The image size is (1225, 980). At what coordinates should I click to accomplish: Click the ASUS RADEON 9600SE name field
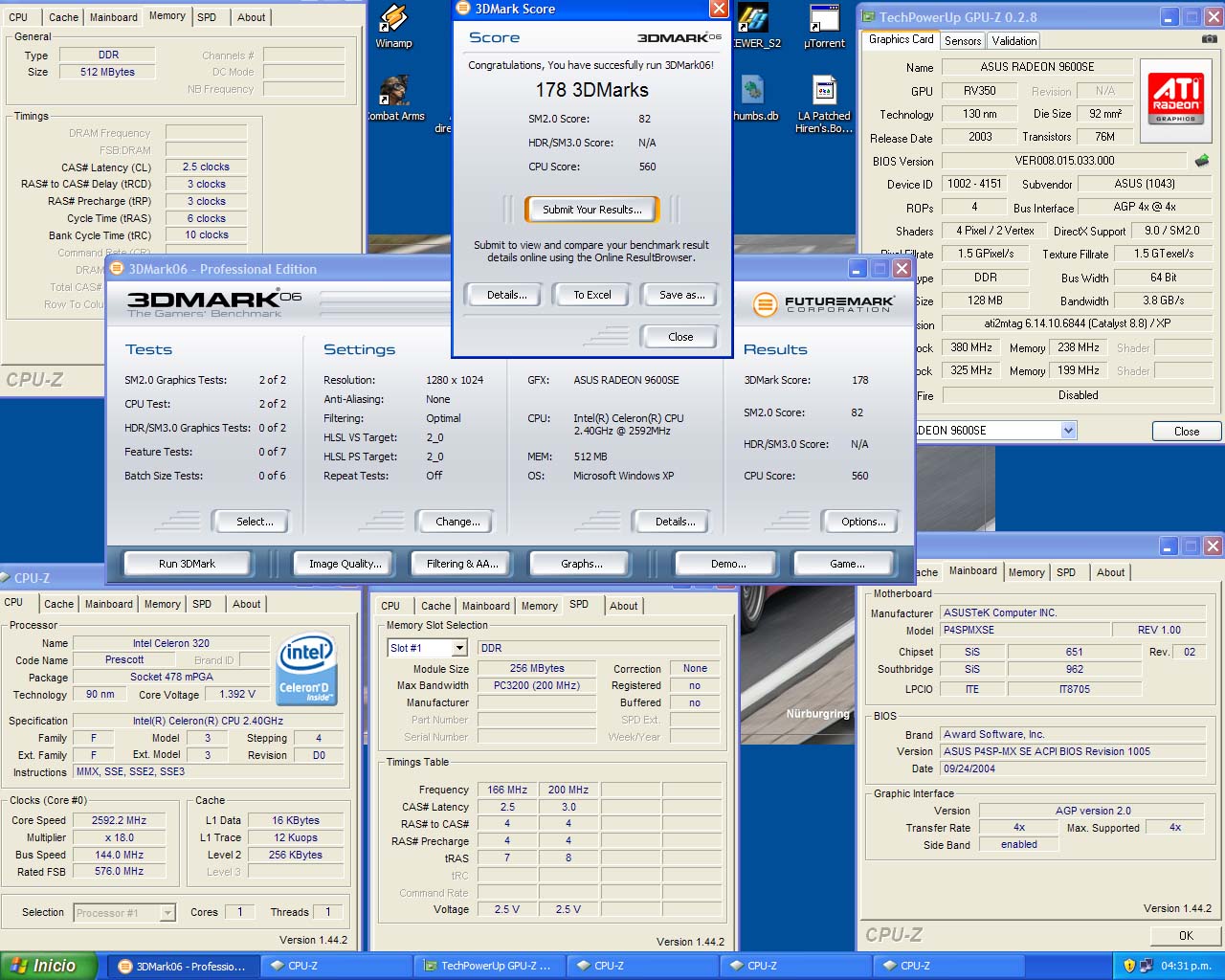[x=1037, y=67]
